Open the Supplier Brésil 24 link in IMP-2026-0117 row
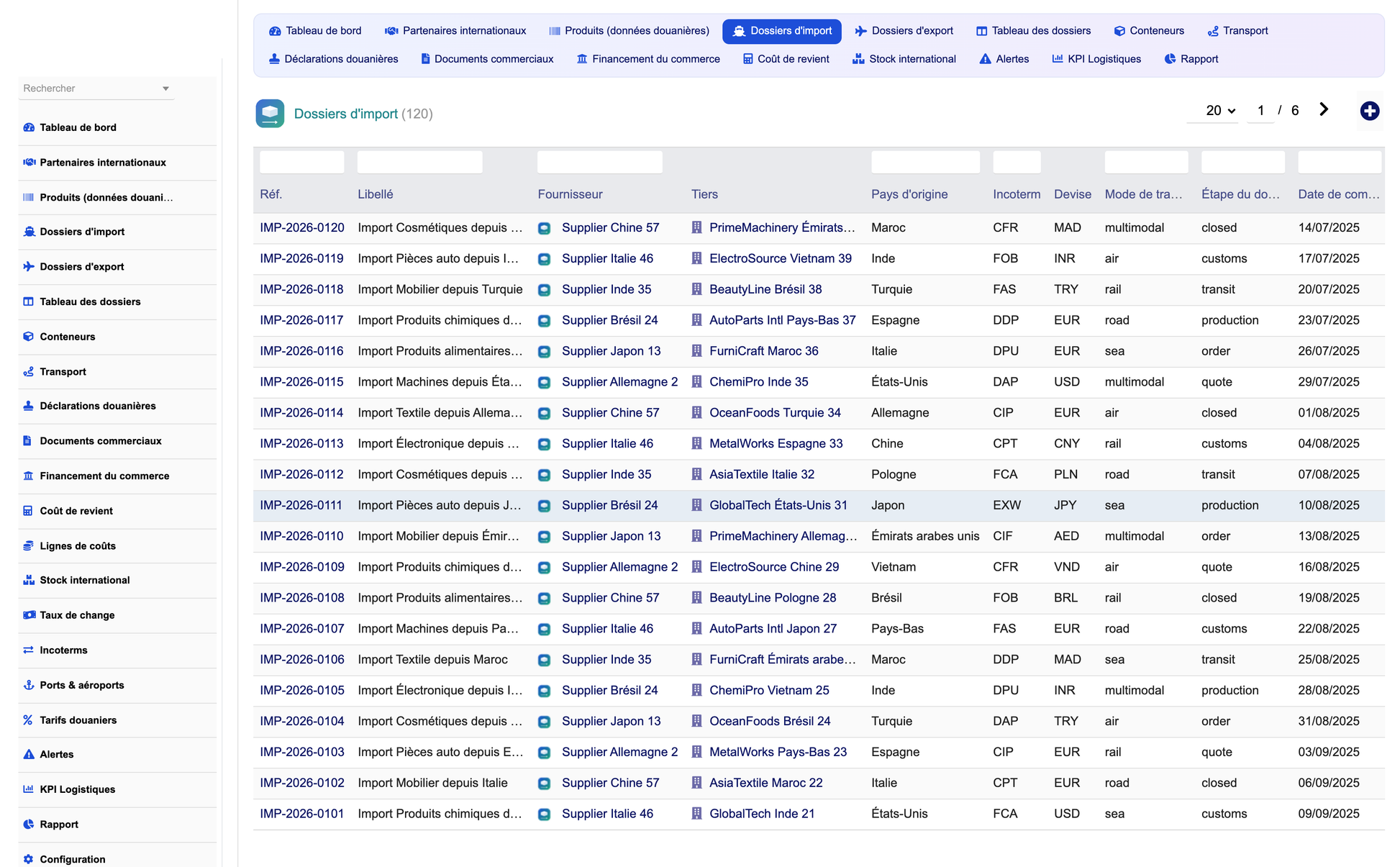1400x867 pixels. (609, 320)
